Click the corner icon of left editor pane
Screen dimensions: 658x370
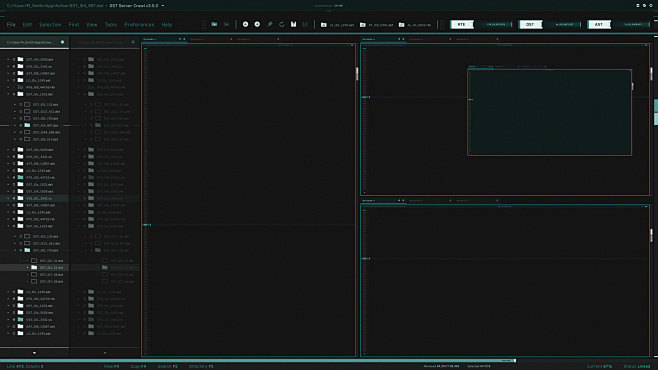pos(352,45)
